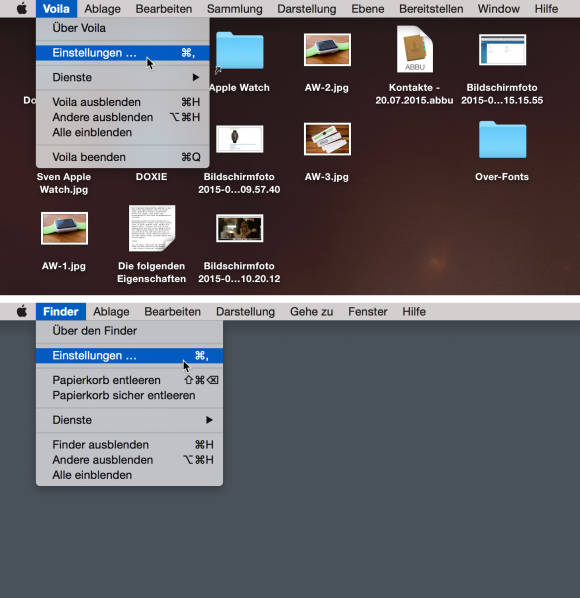
Task: Choose Alle einblenden in Finder menu
Action: (x=130, y=475)
